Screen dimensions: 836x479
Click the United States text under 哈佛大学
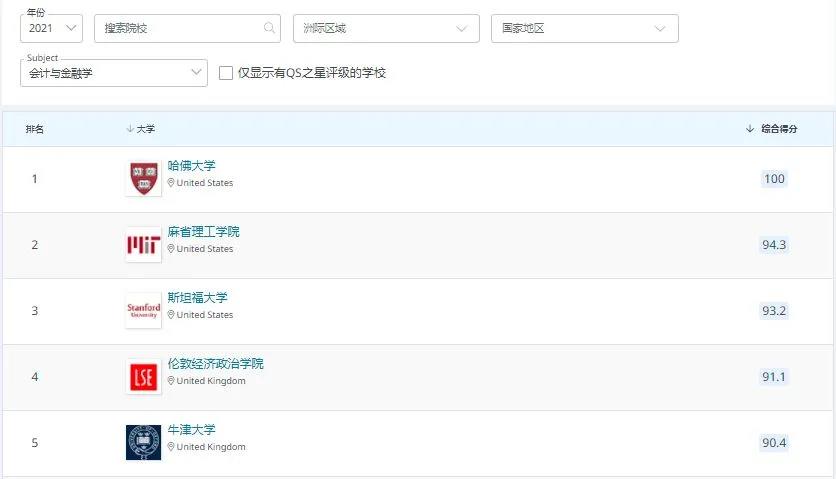tap(205, 182)
